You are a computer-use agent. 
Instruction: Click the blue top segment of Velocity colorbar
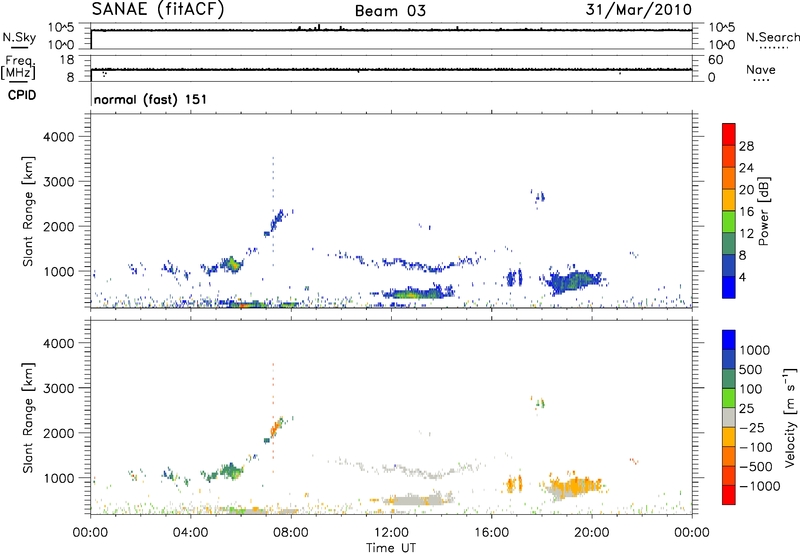729,340
